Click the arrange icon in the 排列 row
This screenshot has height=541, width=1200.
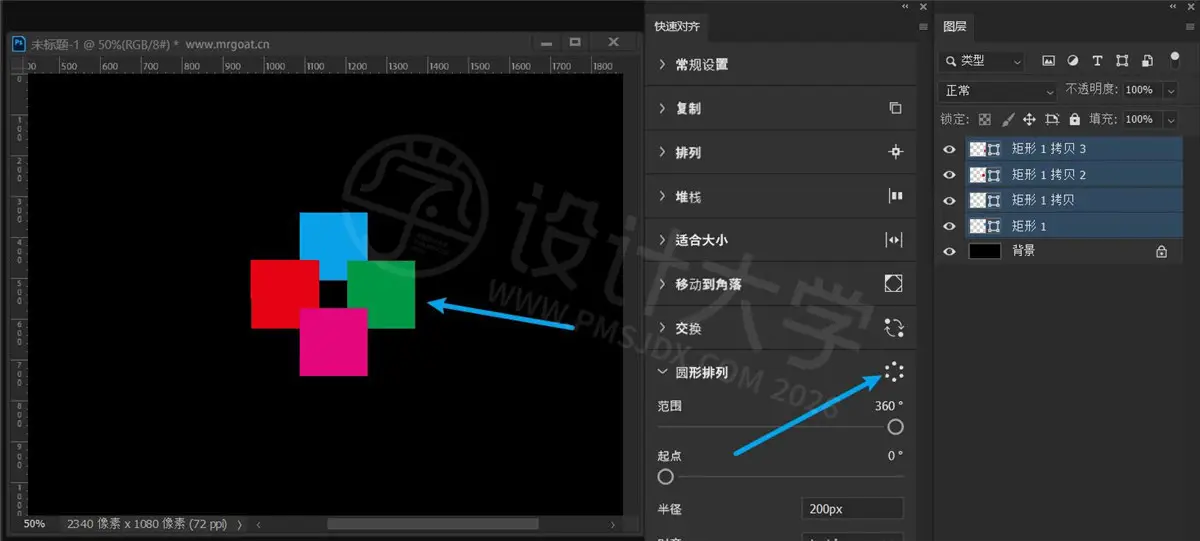pyautogui.click(x=895, y=152)
